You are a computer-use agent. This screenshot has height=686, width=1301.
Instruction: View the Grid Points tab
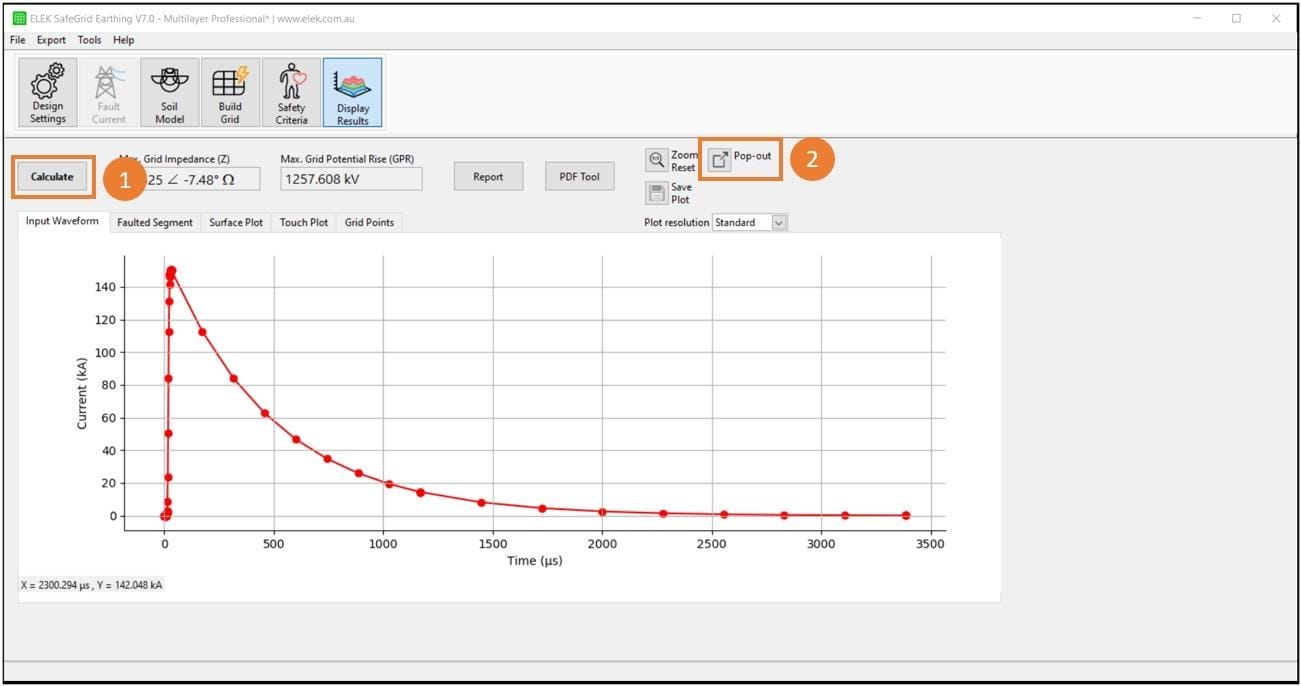[369, 222]
